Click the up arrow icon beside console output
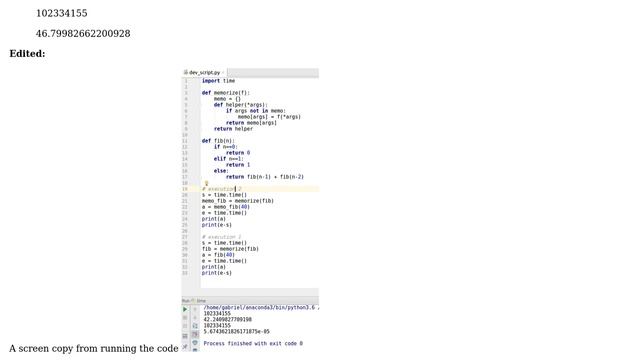 click(195, 309)
